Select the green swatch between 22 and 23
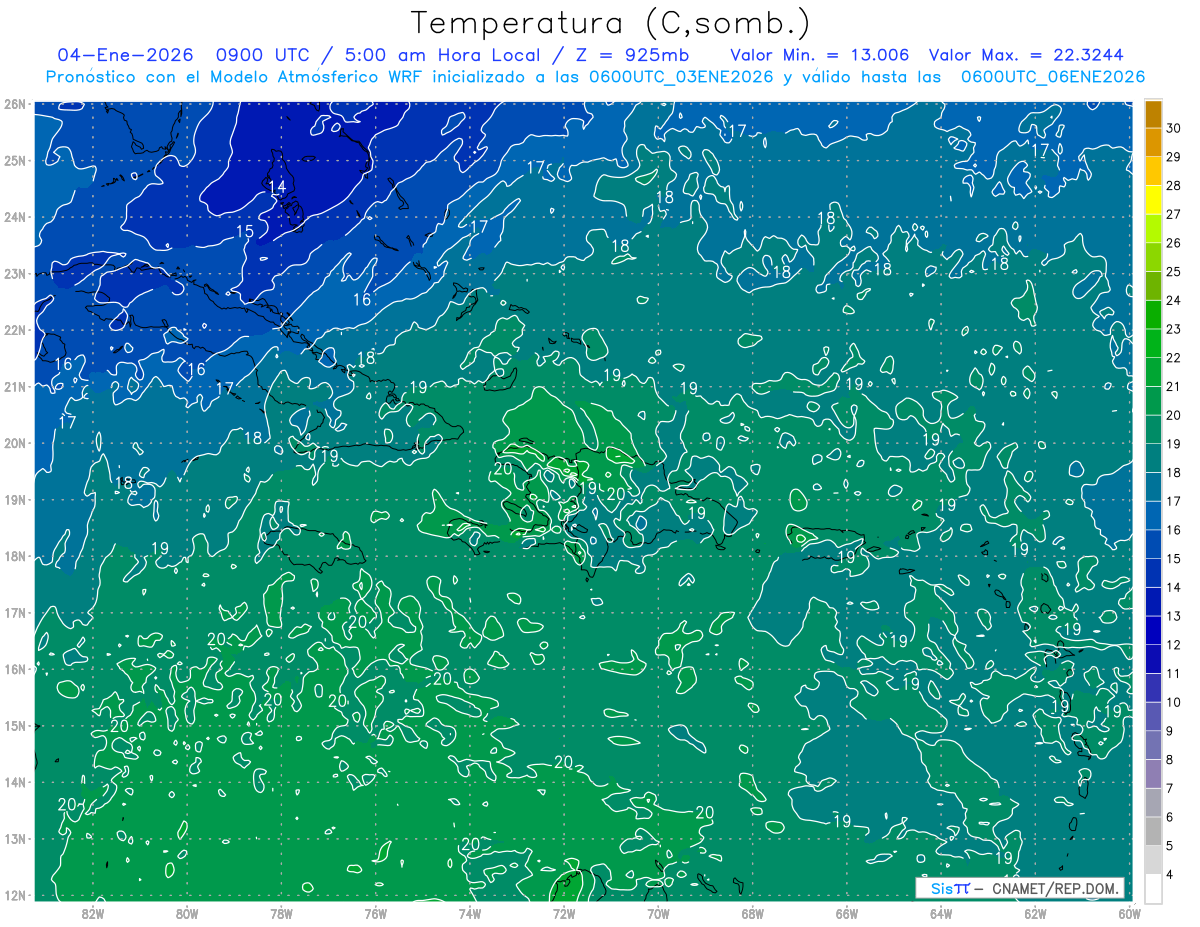 coord(1154,343)
